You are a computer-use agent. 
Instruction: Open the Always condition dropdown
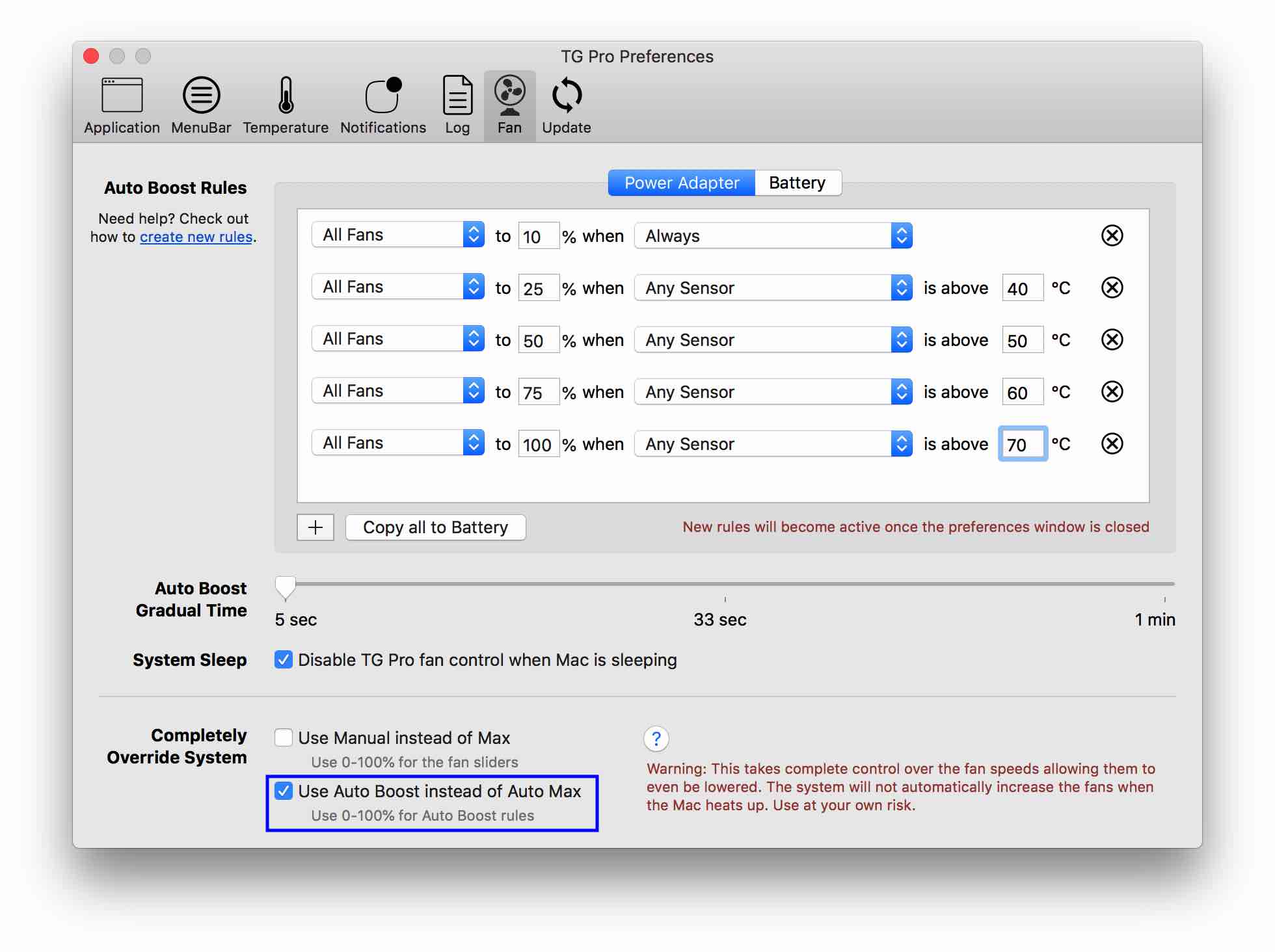click(773, 235)
